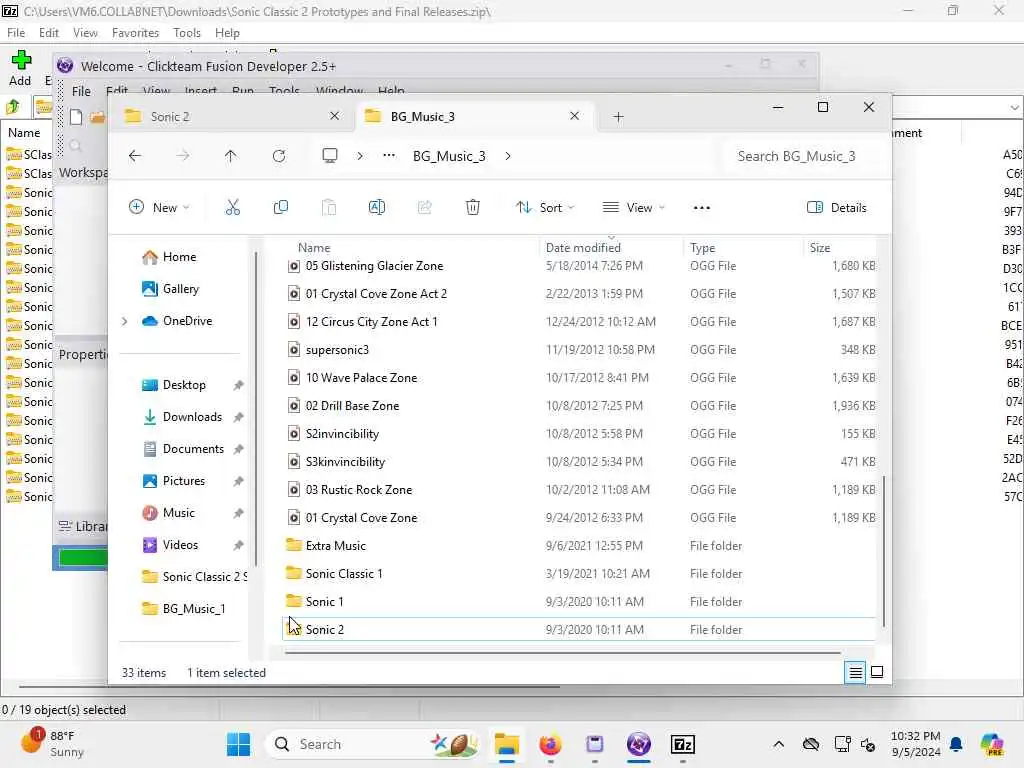Open the New dropdown in Explorer
Screen dimensions: 1024x768
[x=159, y=208]
